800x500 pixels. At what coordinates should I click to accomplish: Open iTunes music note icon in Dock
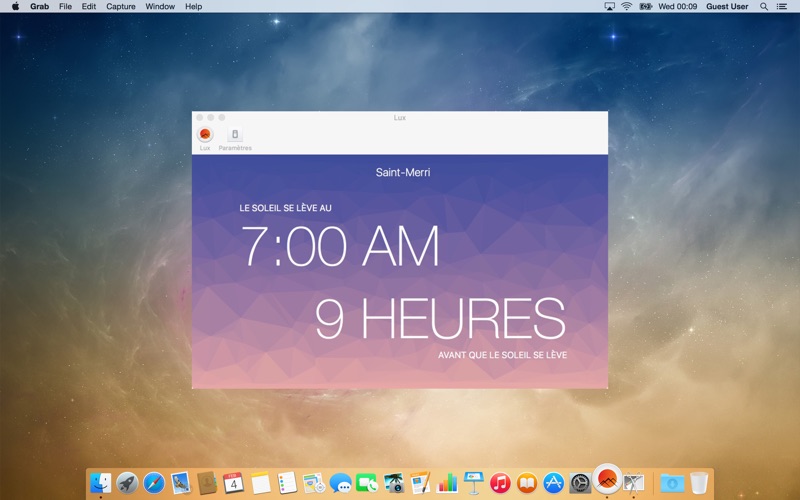(501, 483)
